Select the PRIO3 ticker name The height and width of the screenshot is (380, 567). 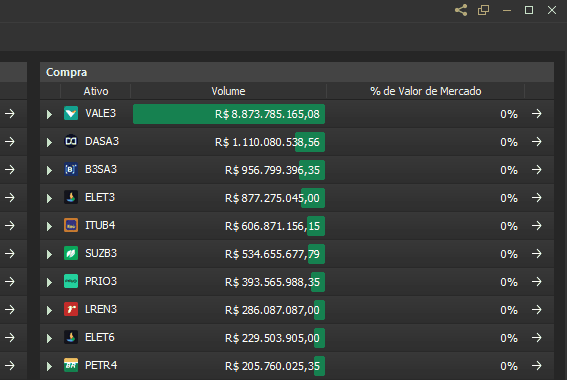point(101,282)
